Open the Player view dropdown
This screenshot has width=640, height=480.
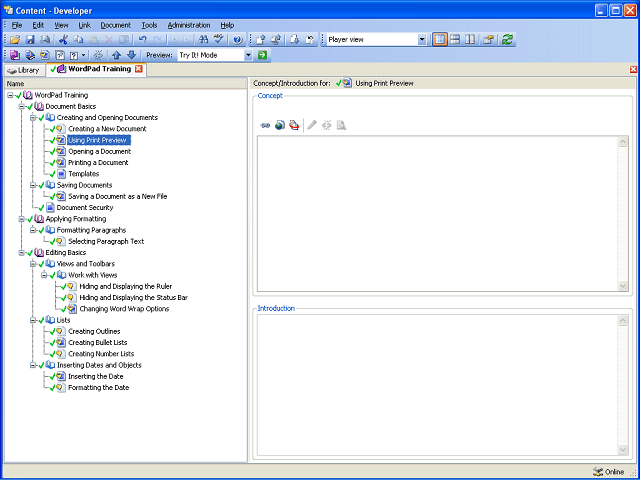click(x=422, y=40)
